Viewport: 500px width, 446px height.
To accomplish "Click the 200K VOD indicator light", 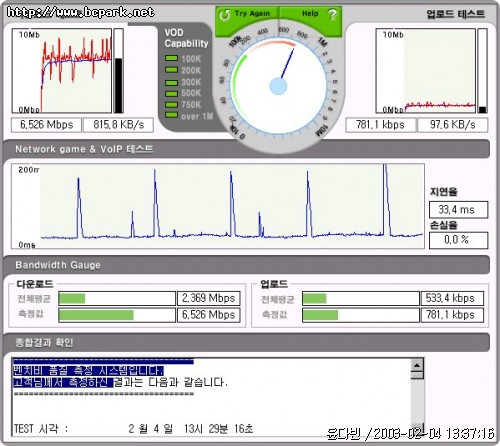I will pos(171,70).
